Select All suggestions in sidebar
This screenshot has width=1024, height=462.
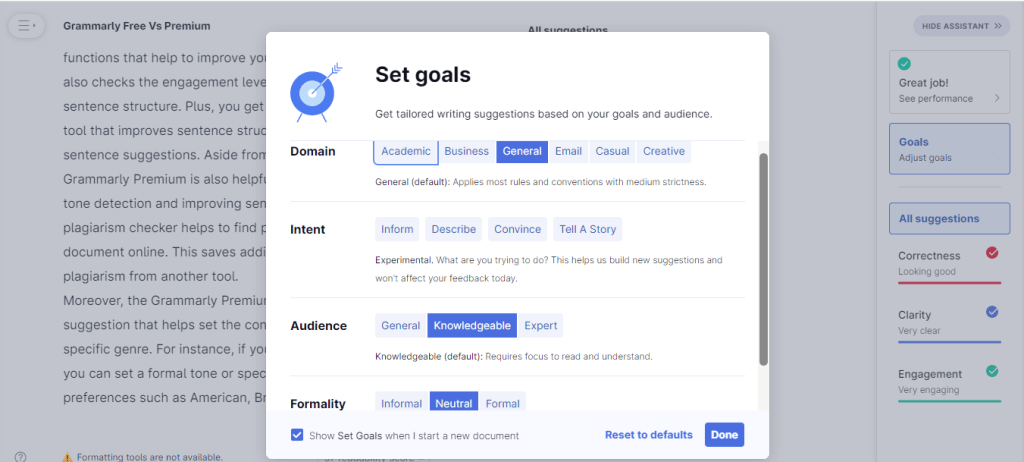pyautogui.click(x=949, y=219)
